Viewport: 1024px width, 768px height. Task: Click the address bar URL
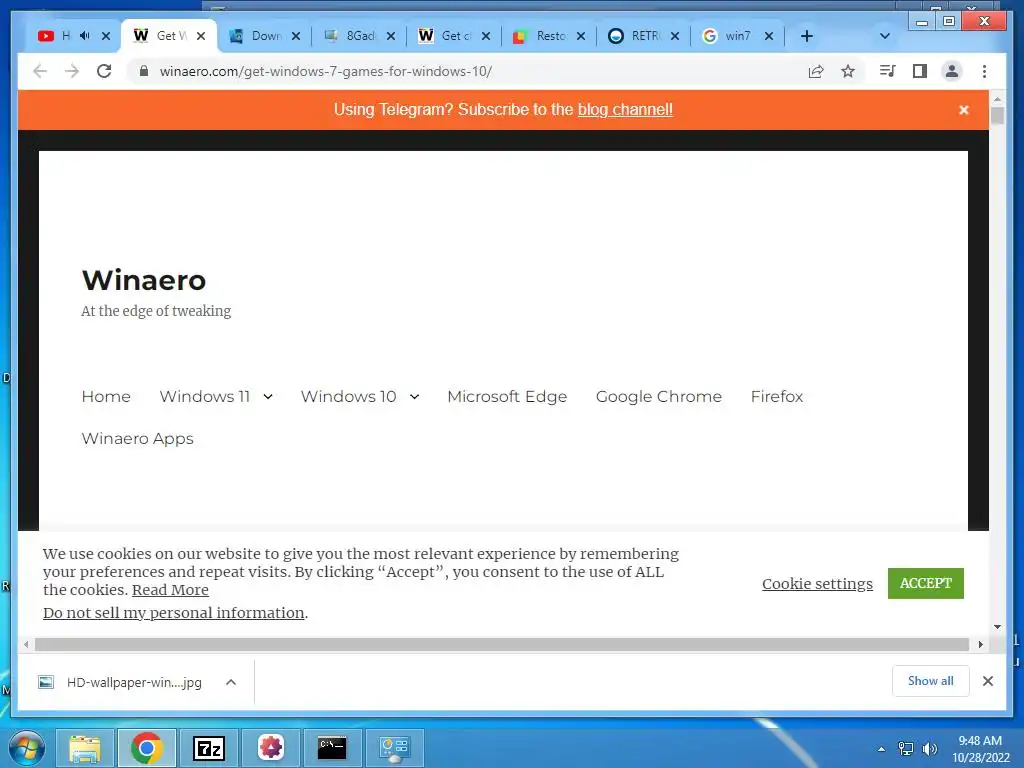tap(326, 71)
